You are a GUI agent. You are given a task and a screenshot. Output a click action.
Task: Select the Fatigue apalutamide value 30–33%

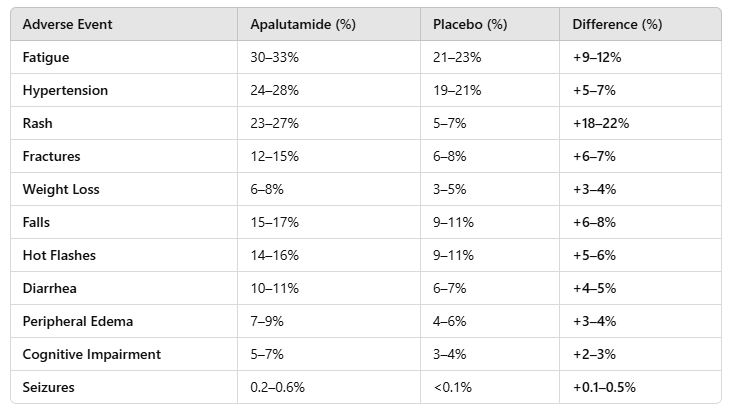[275, 57]
